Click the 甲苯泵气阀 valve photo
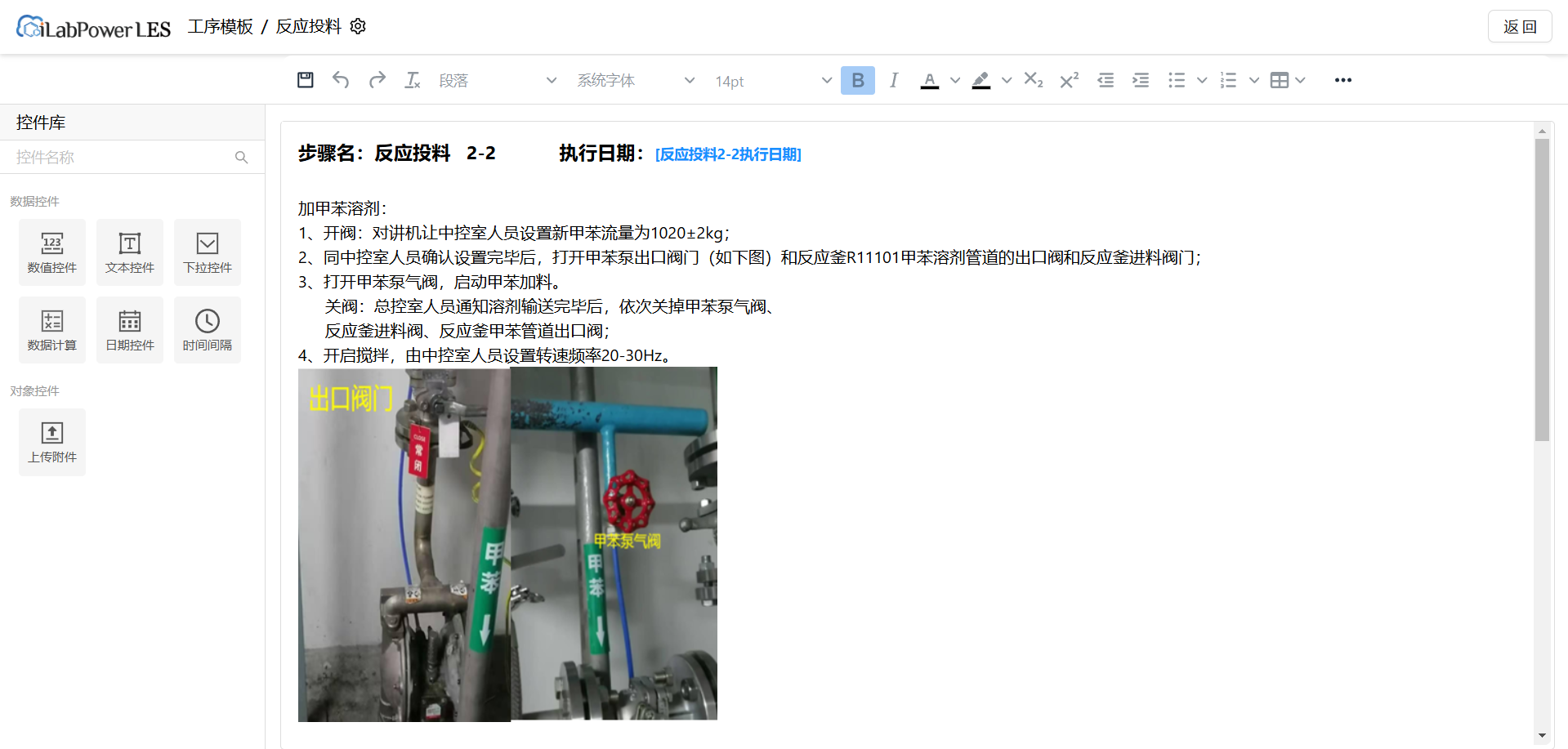 [x=614, y=543]
